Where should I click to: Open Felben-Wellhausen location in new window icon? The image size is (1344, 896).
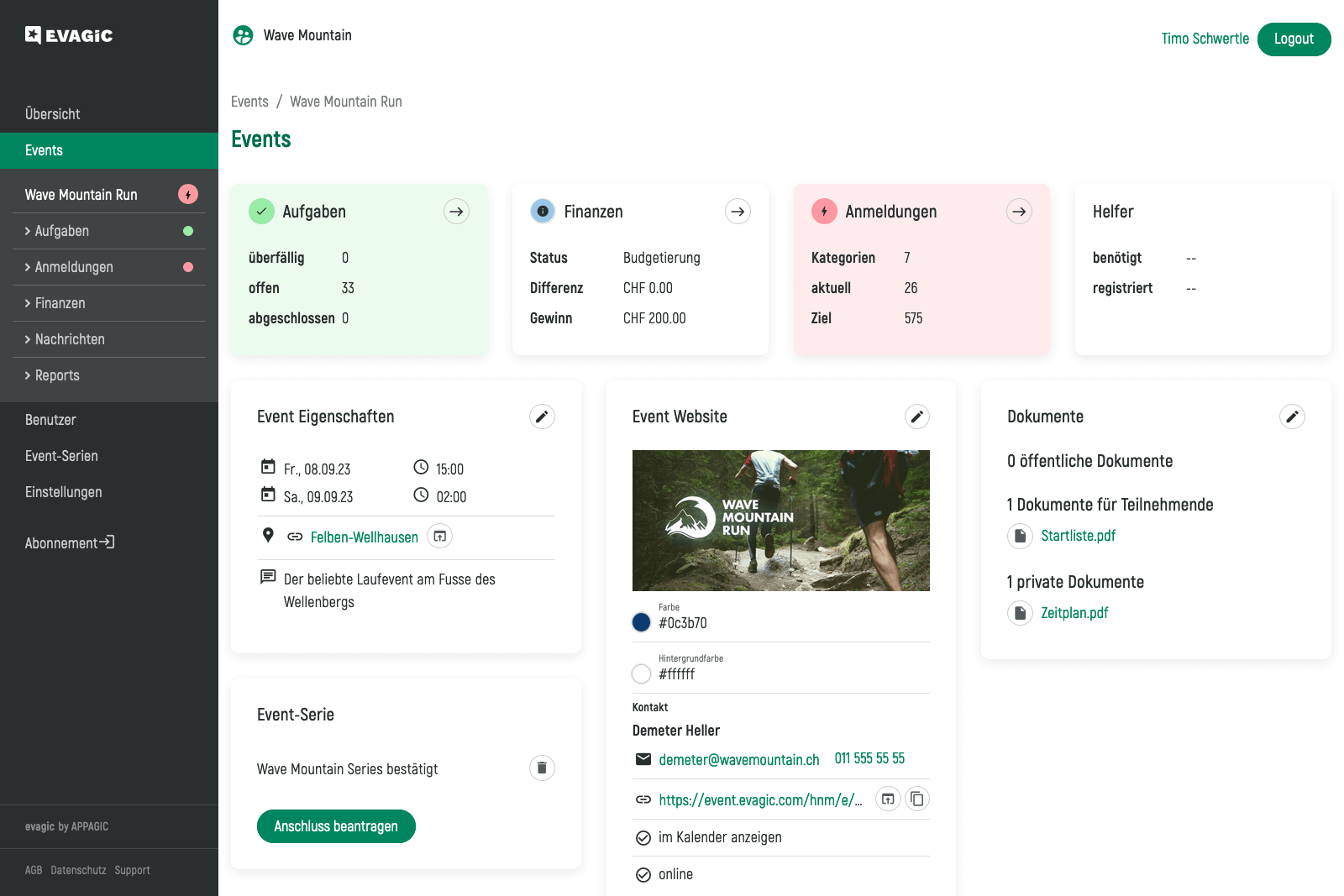tap(439, 537)
